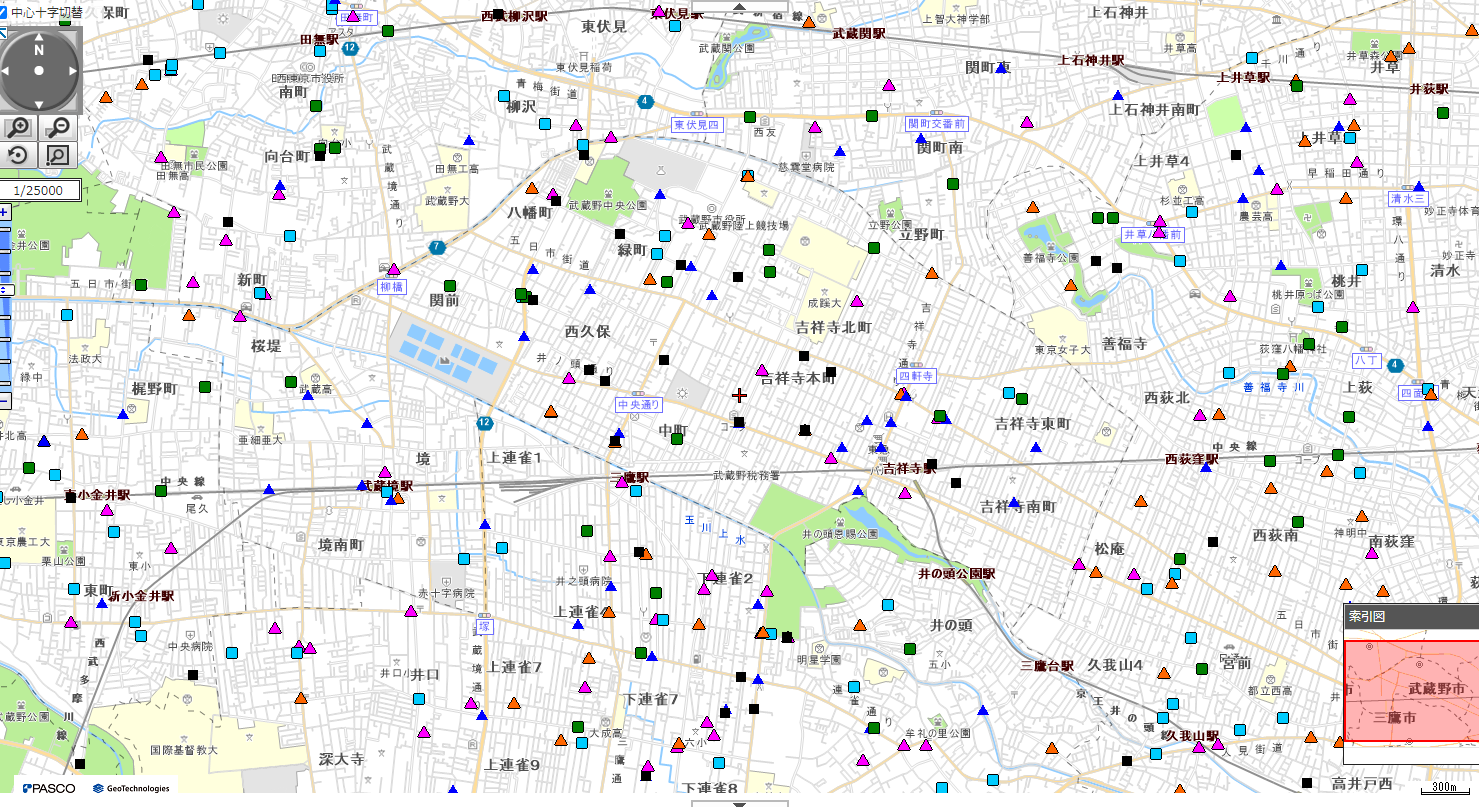Click the route 4 marker near 八丁
This screenshot has height=807, width=1479.
[x=1395, y=365]
